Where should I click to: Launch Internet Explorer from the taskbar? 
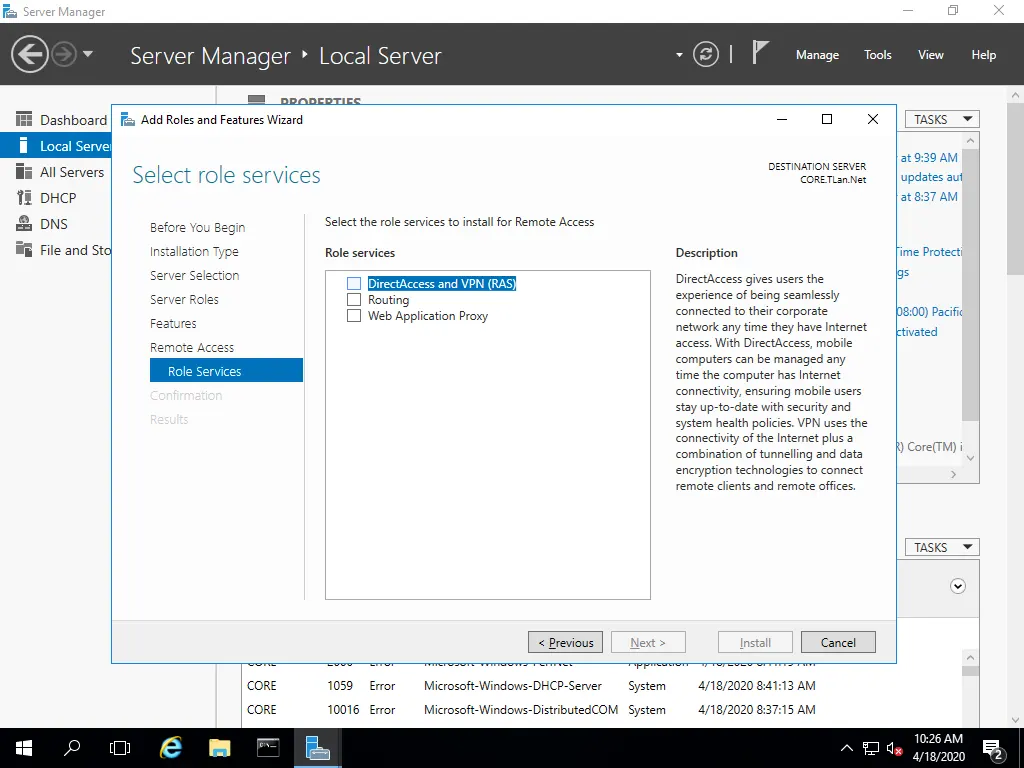[171, 748]
